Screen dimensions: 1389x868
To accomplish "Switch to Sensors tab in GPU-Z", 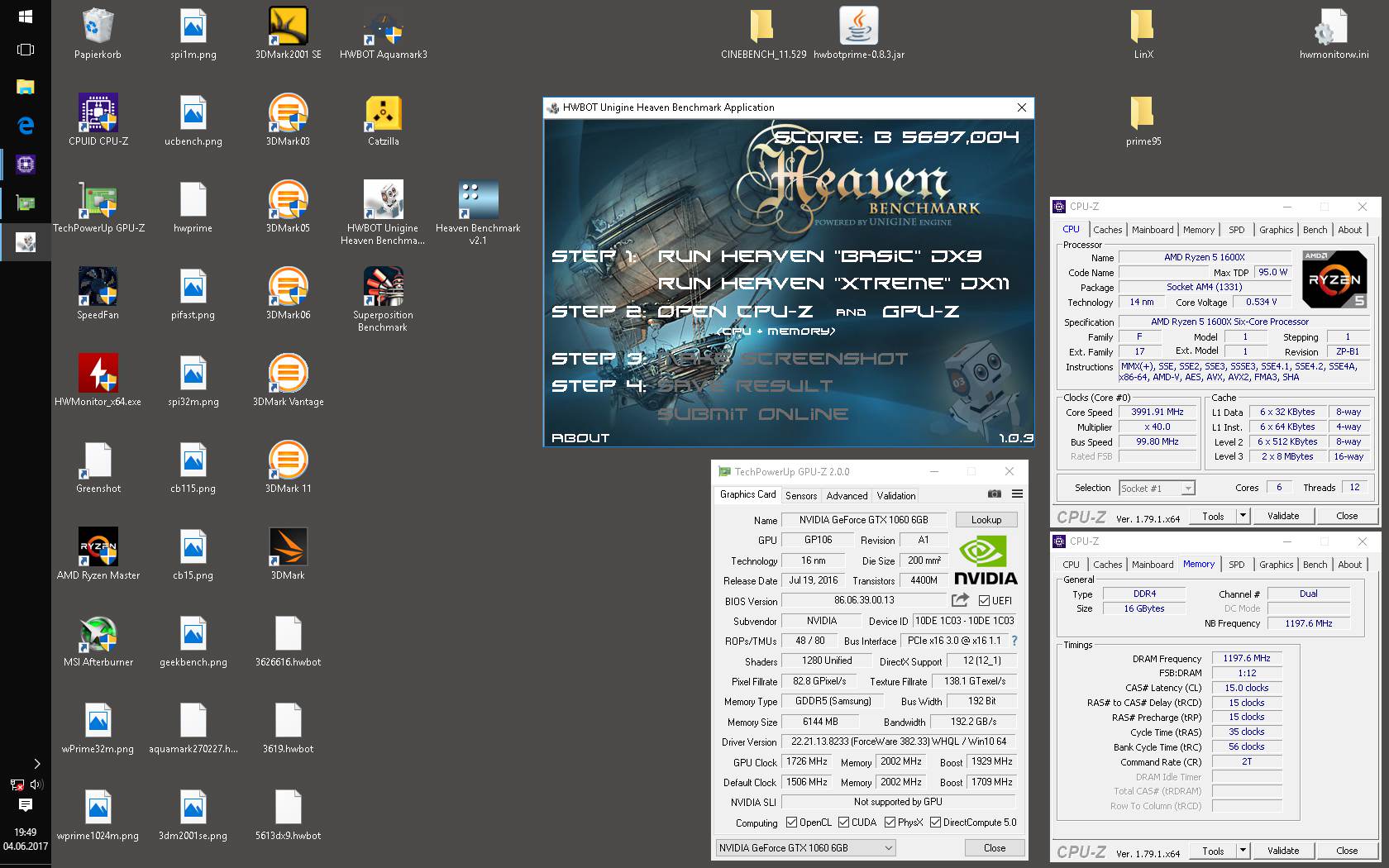I will (x=801, y=496).
